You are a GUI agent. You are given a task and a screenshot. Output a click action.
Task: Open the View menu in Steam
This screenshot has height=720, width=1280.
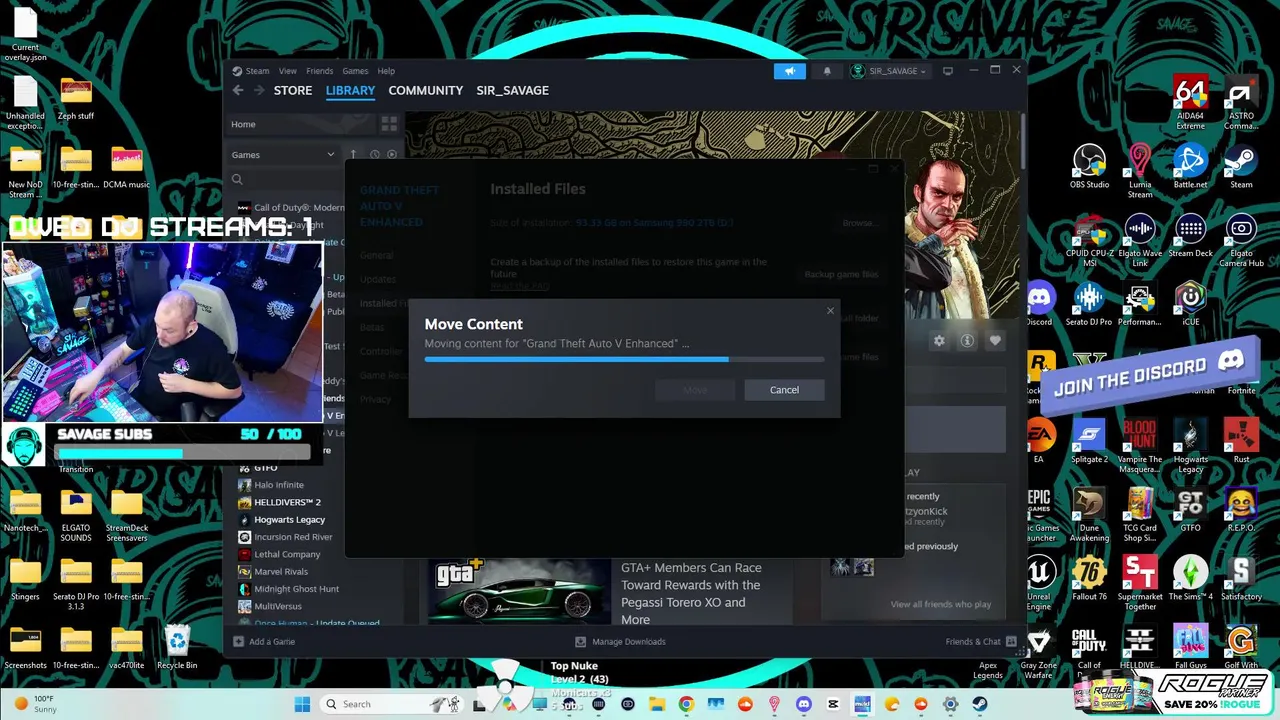[x=288, y=71]
